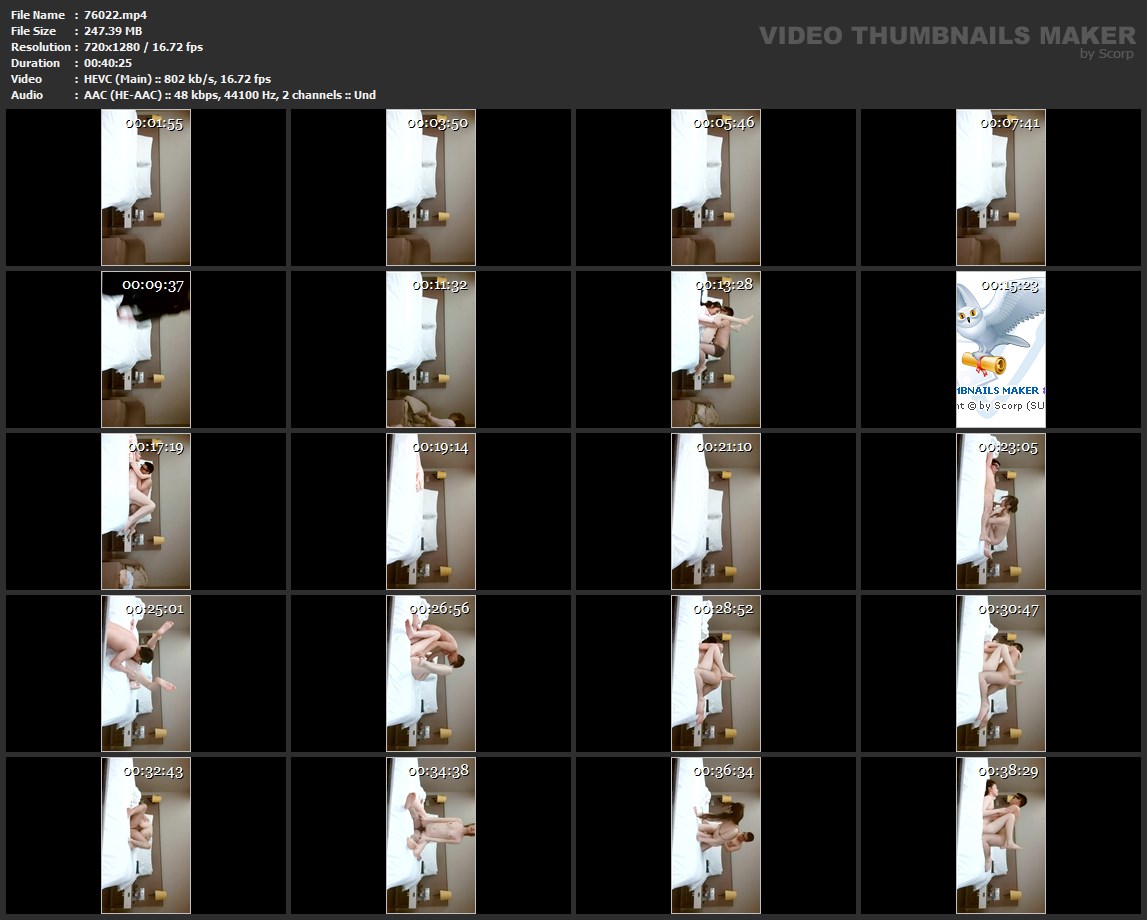Viewport: 1147px width, 920px height.
Task: Select the thumbnail at 00:19:14
Action: click(x=431, y=511)
